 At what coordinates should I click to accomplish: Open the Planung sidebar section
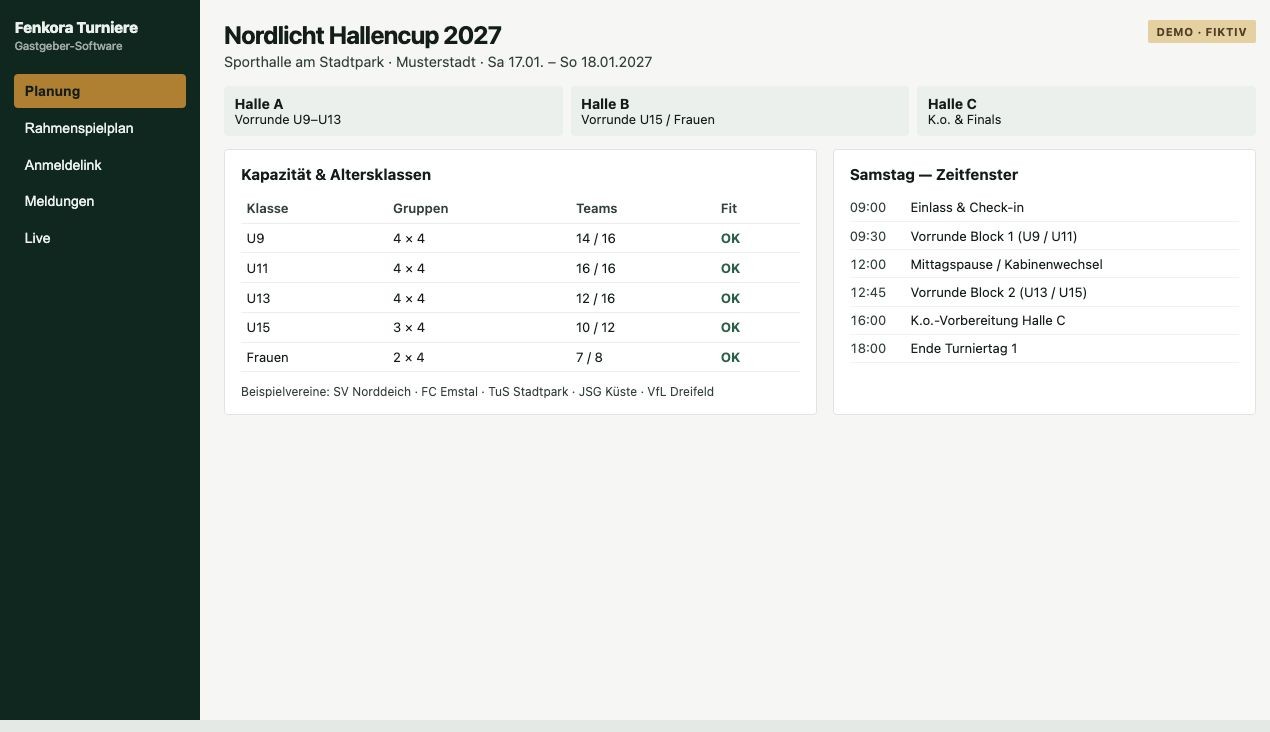coord(100,91)
